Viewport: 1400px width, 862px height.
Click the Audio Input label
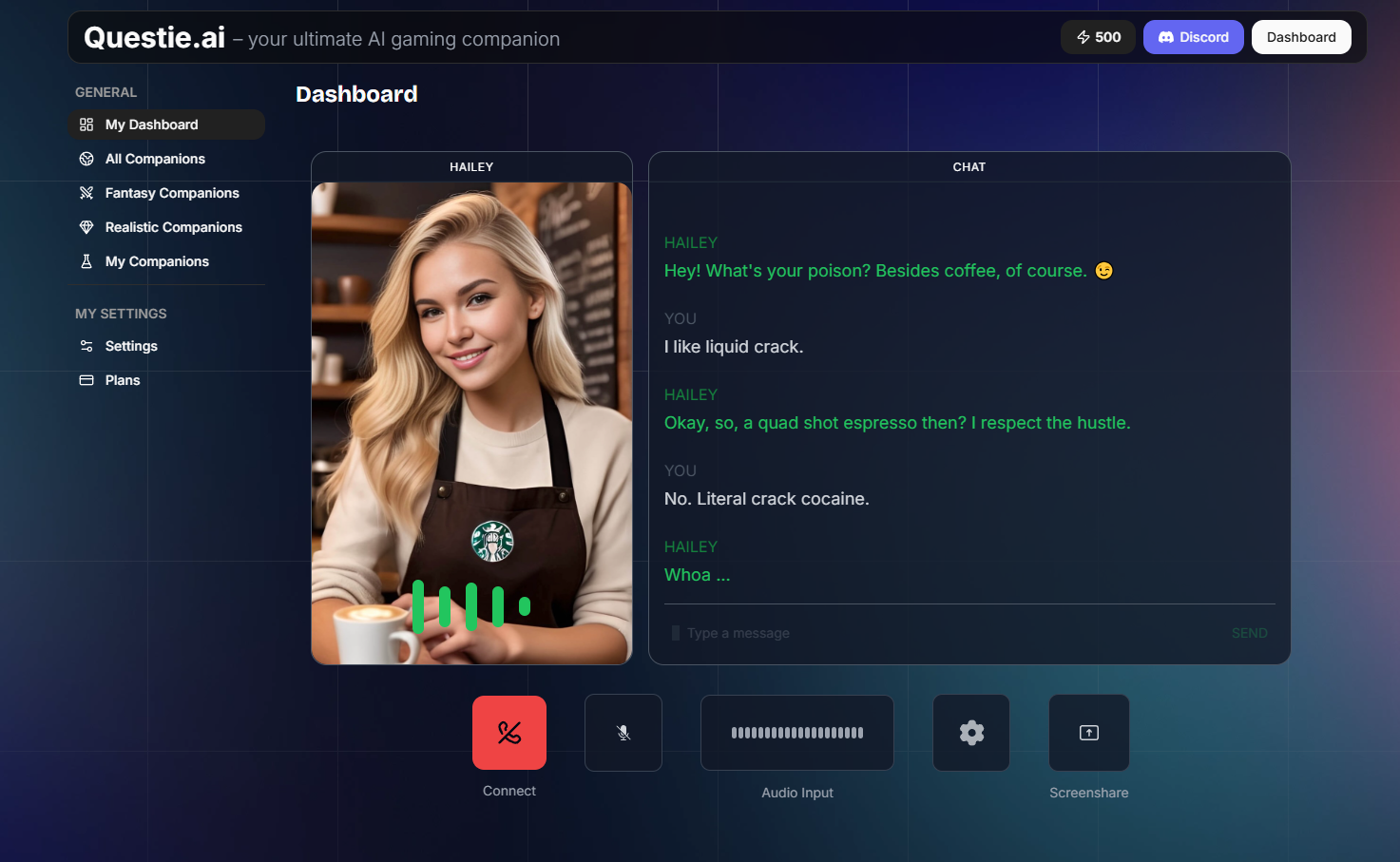point(797,793)
